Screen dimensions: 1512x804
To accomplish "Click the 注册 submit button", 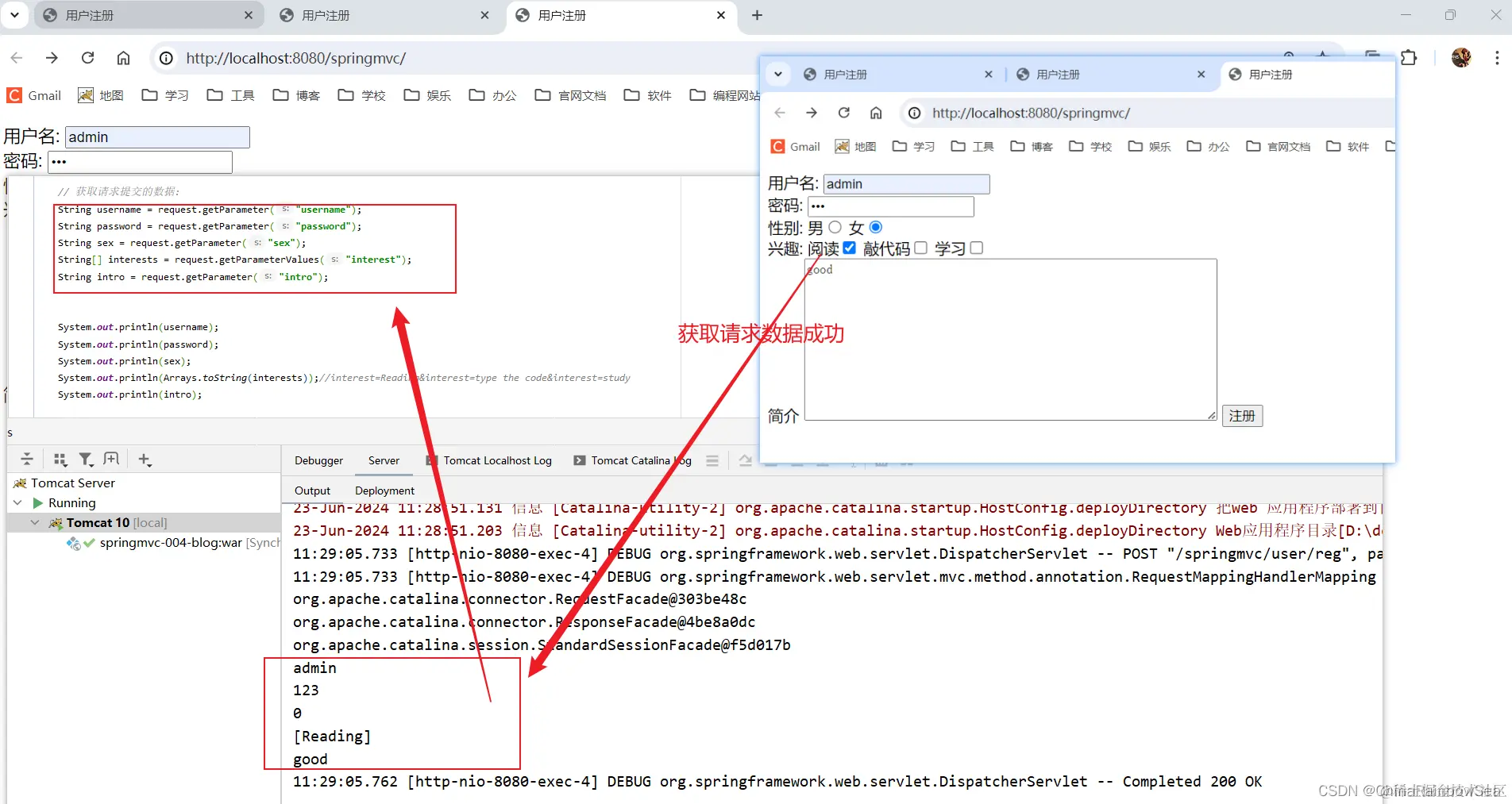I will pyautogui.click(x=1242, y=416).
